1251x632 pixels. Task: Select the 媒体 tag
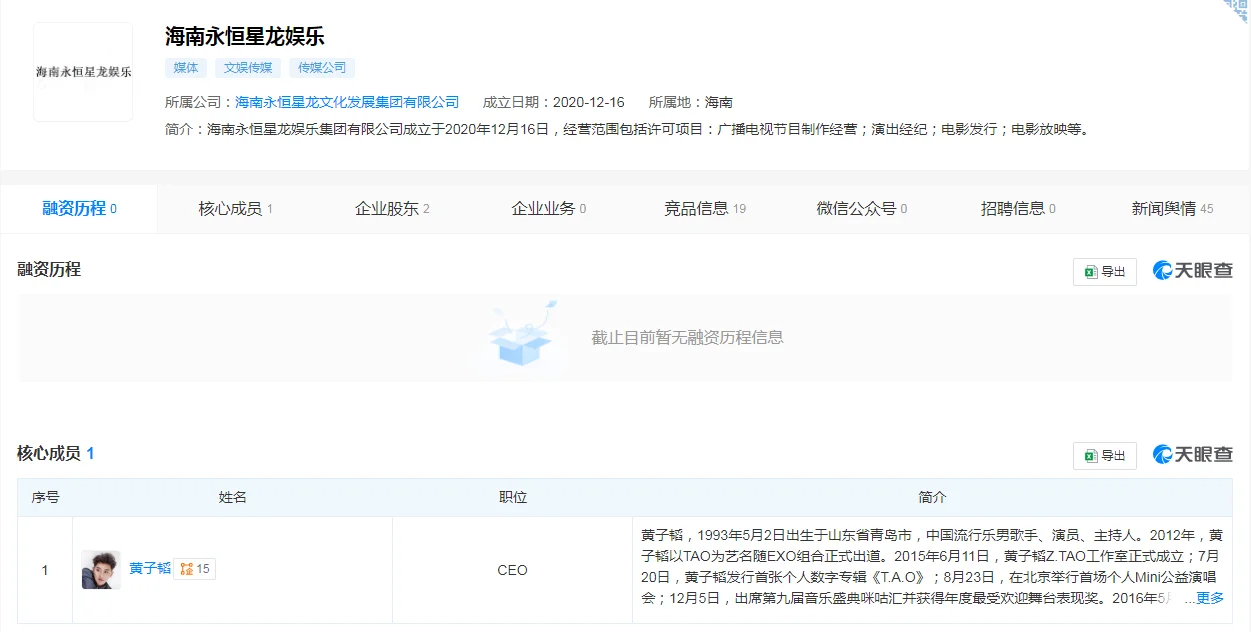point(186,68)
